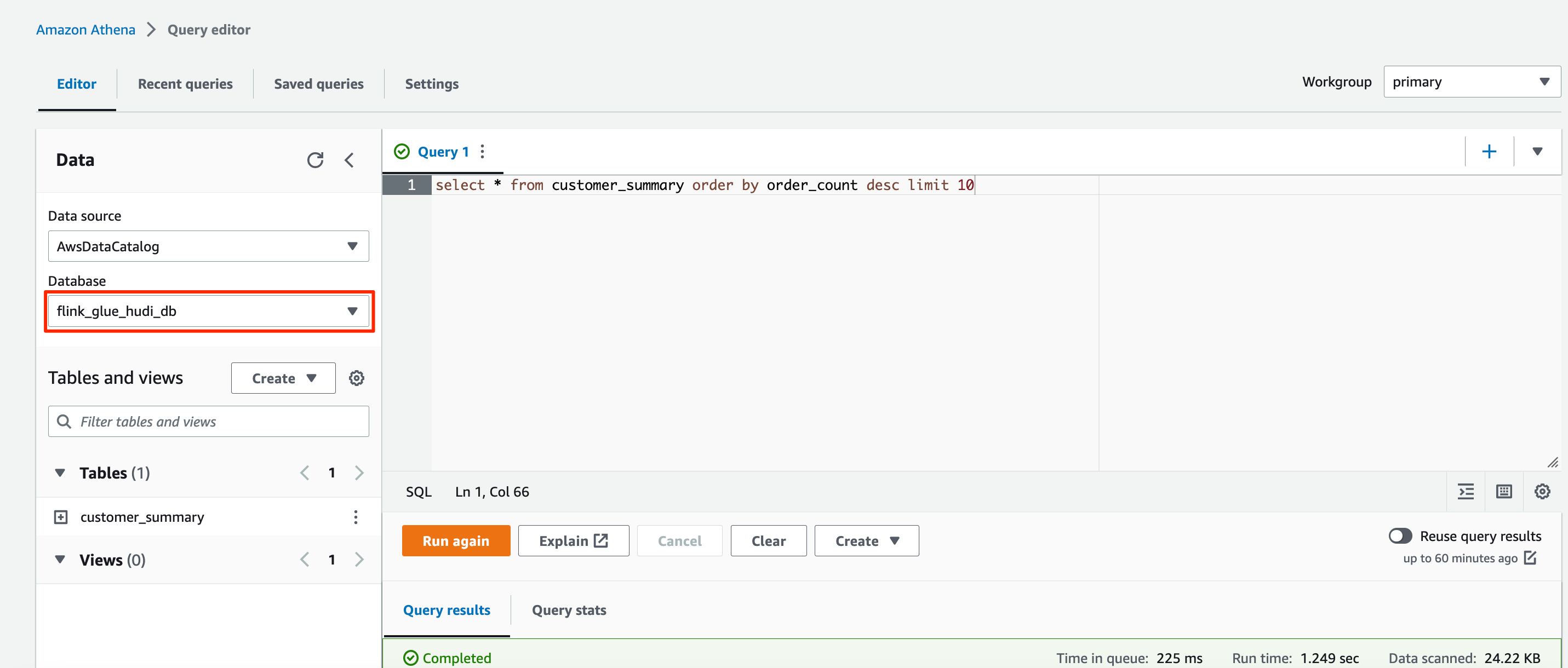Viewport: 1568px width, 668px height.
Task: Open editor preferences gear icon
Action: 1542,491
